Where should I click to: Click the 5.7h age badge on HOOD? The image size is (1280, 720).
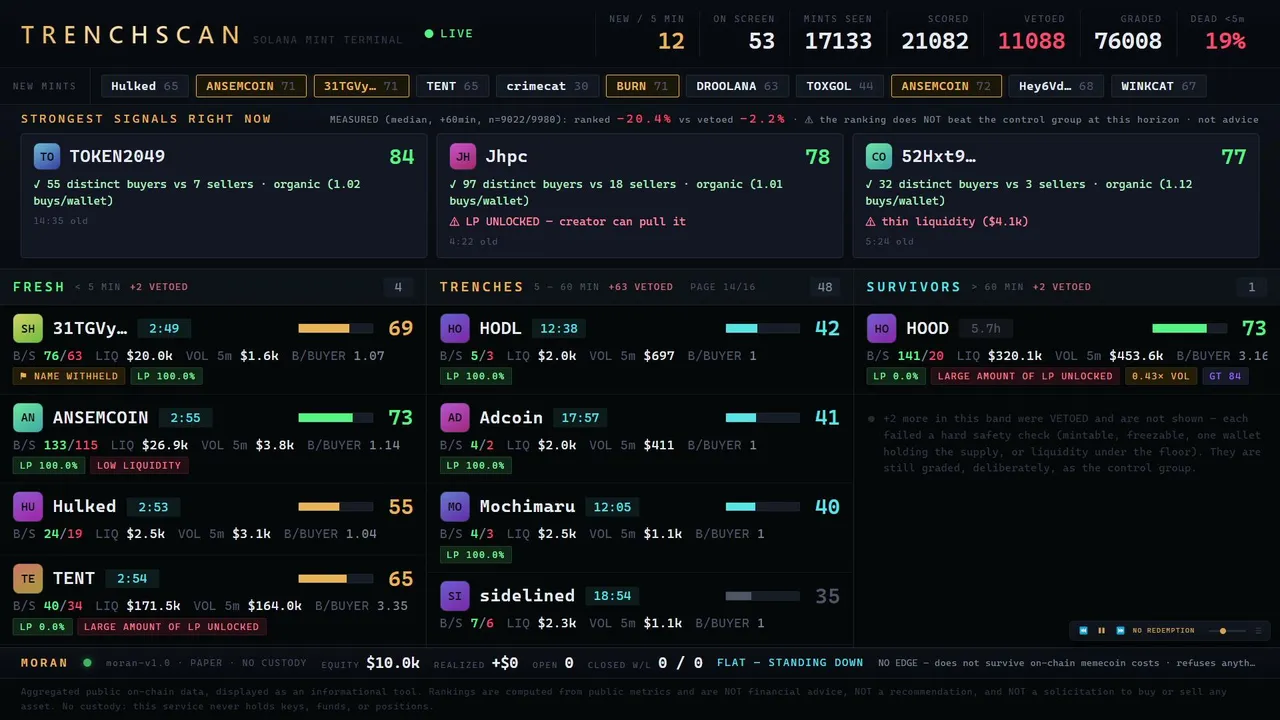tap(986, 328)
